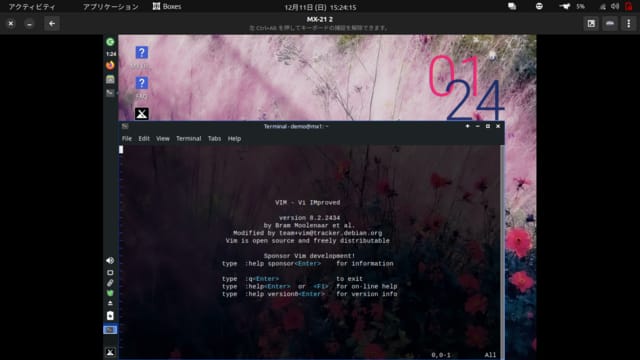Click the display rectangle icon in MX panel
The height and width of the screenshot is (360, 640).
click(110, 272)
